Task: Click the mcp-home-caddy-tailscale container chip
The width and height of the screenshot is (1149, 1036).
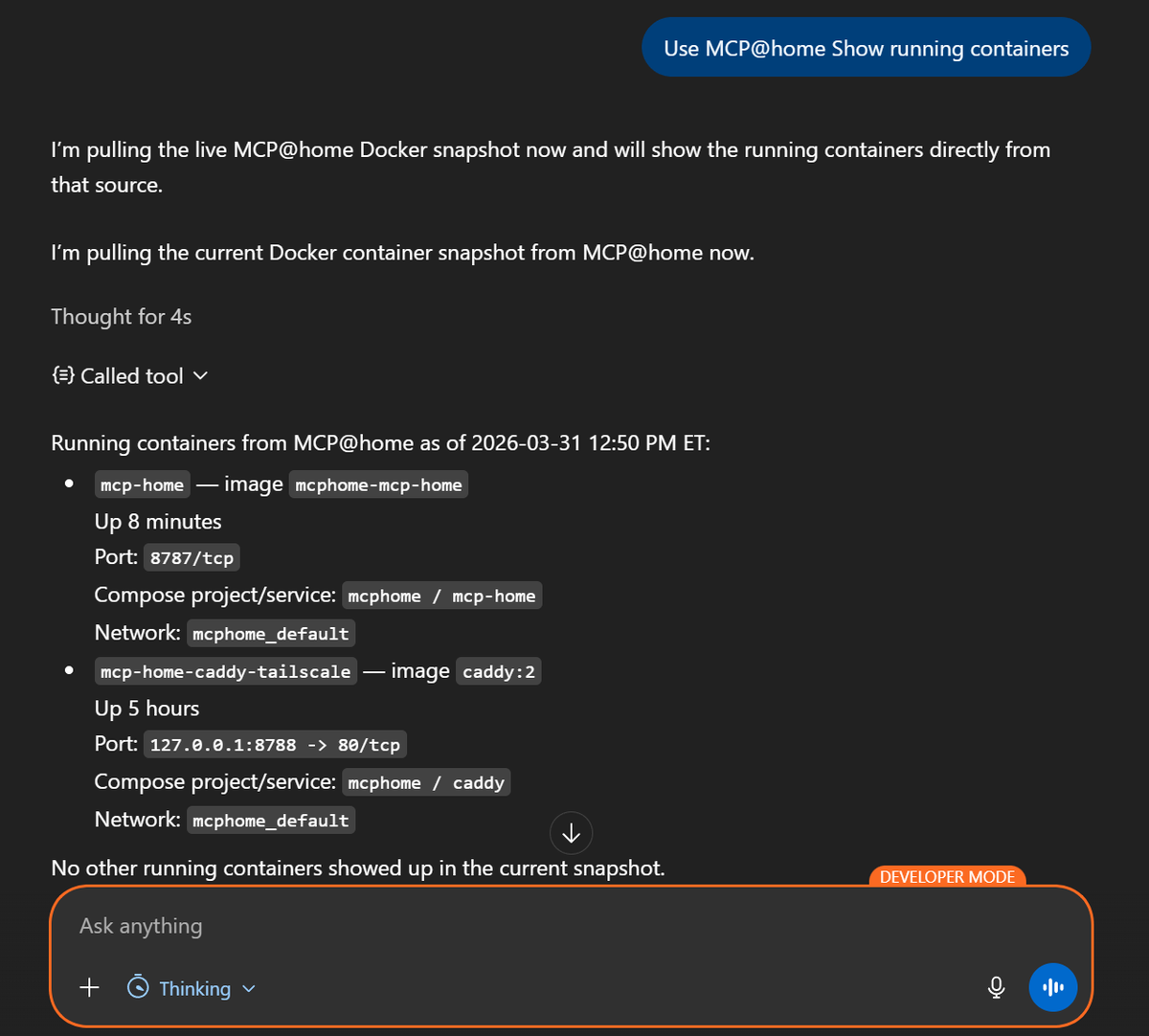Action: click(x=225, y=670)
